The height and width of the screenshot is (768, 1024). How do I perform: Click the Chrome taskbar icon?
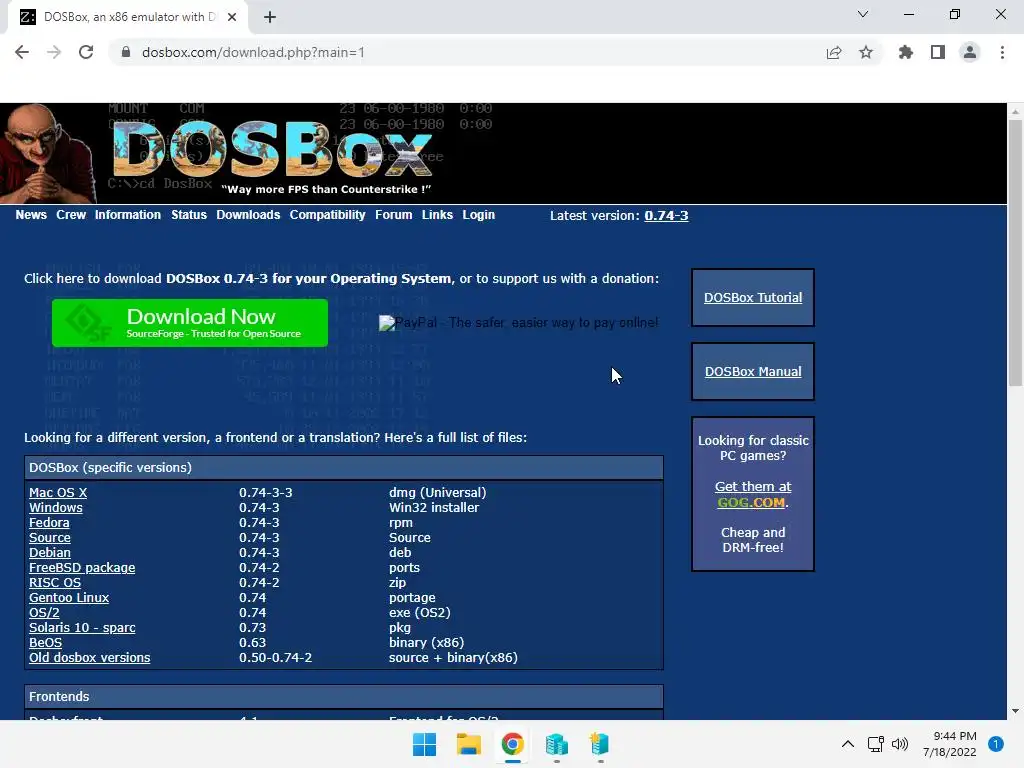513,744
